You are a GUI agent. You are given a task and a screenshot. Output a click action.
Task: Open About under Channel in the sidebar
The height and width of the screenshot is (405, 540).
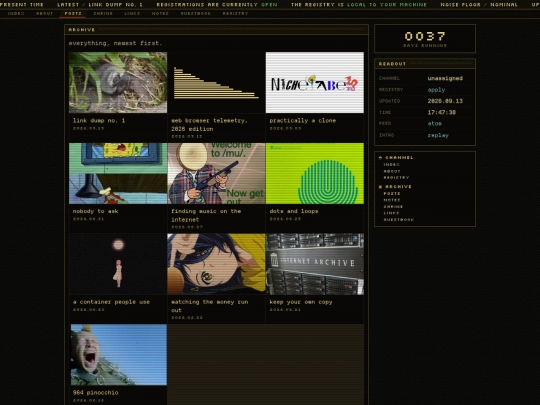(x=392, y=171)
